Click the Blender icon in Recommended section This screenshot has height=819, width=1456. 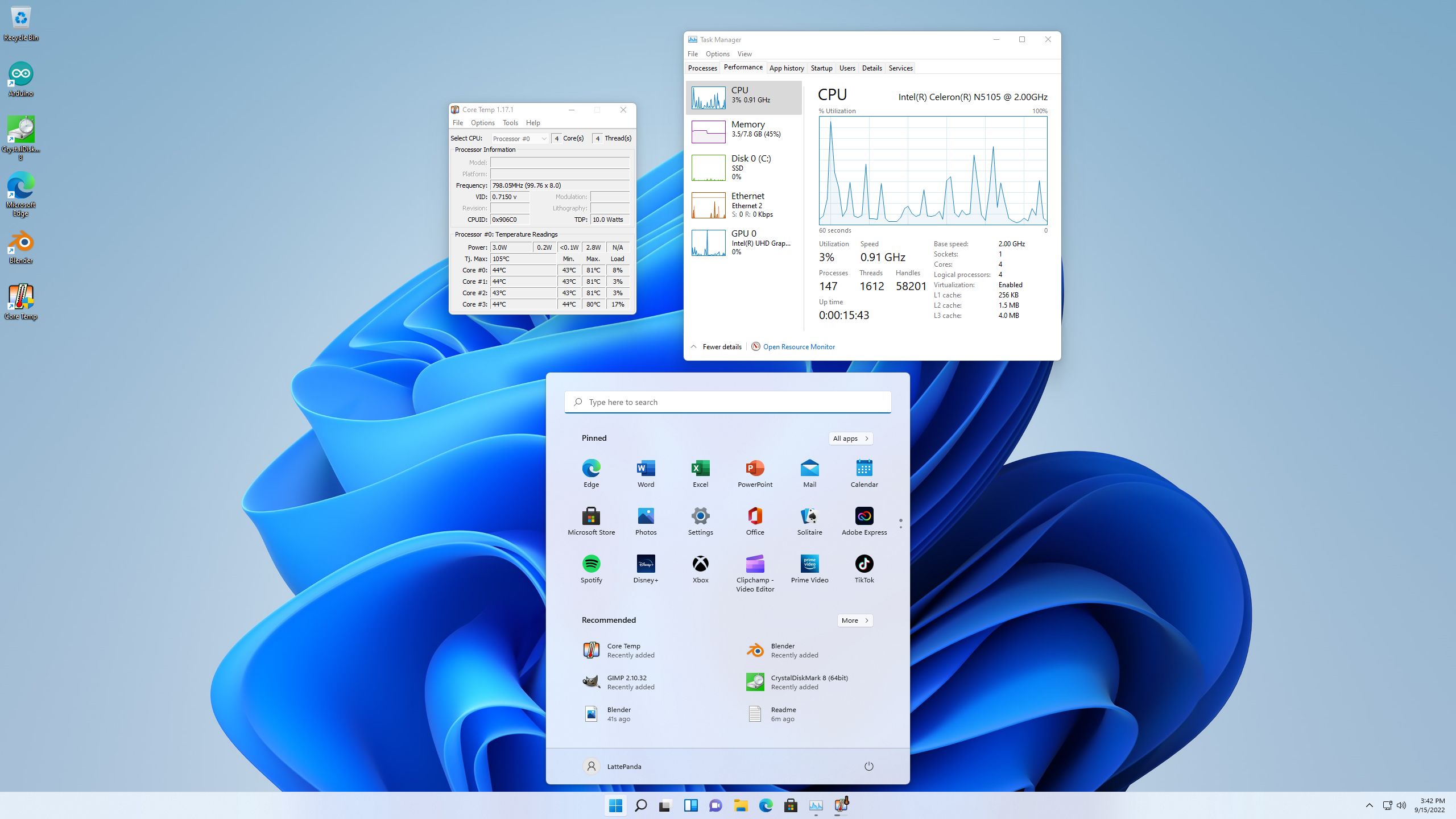pyautogui.click(x=755, y=650)
